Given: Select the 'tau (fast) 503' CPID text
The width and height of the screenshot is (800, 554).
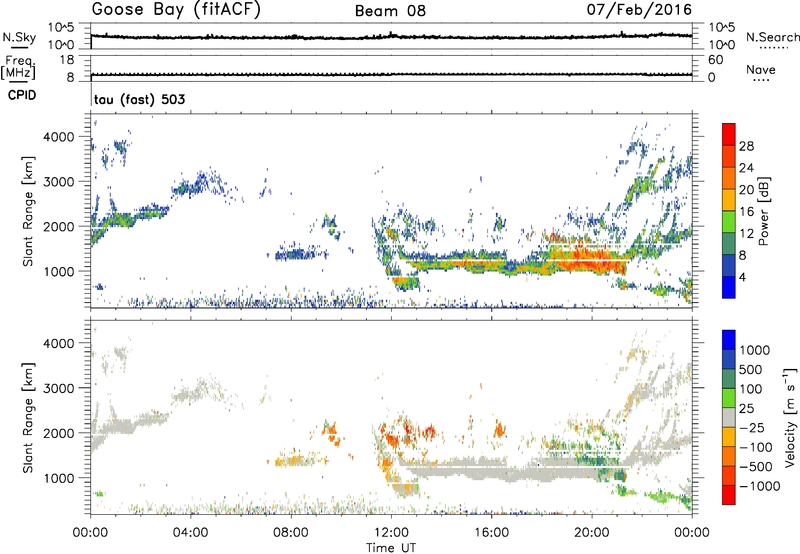Looking at the screenshot, I should 140,99.
